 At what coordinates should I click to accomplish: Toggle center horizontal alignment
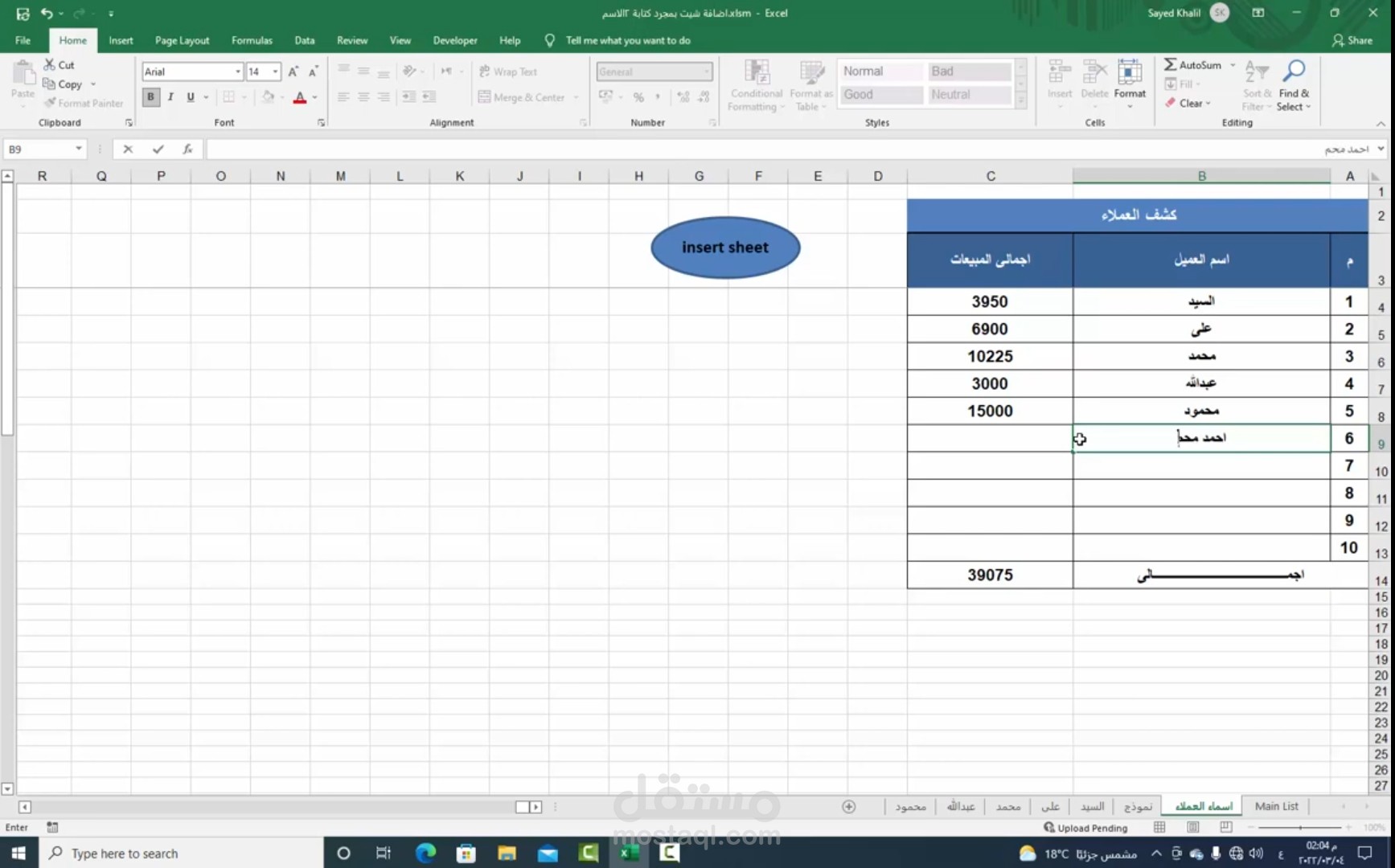(x=363, y=97)
